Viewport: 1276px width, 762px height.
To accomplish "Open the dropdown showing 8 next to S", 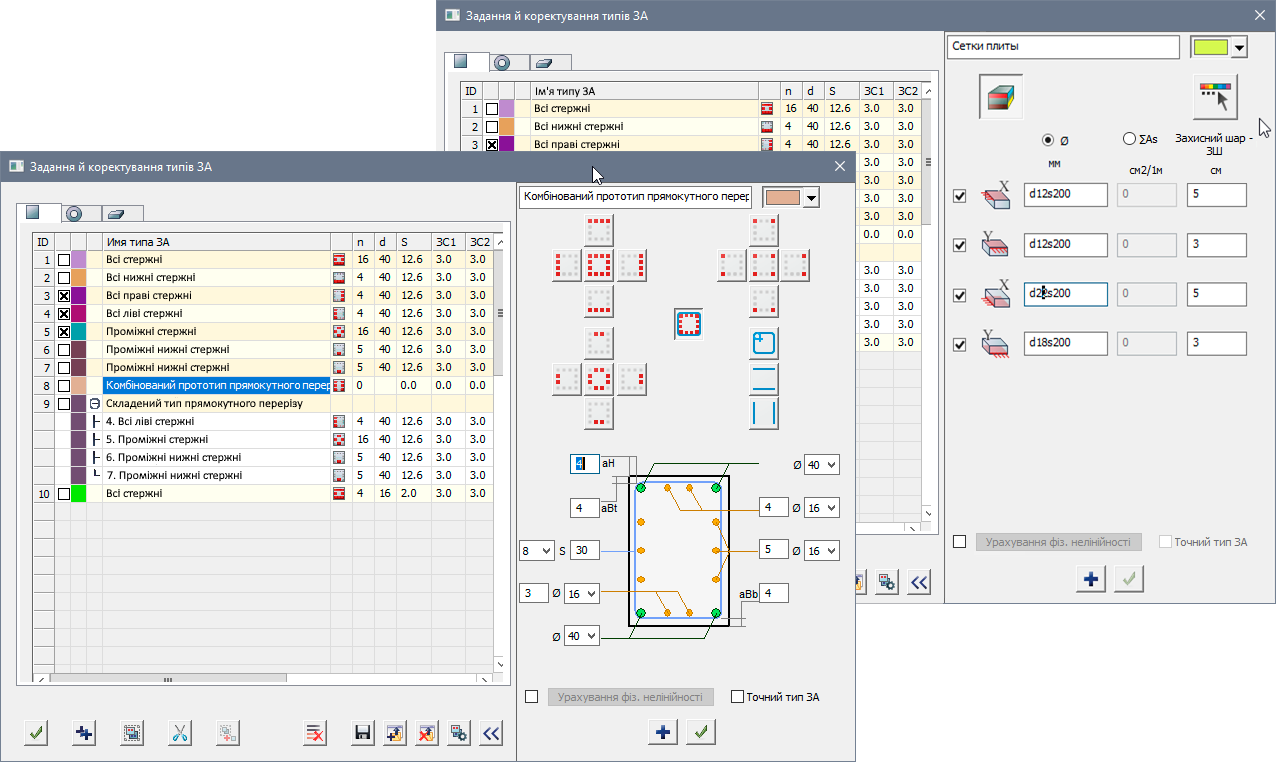I will pyautogui.click(x=536, y=551).
